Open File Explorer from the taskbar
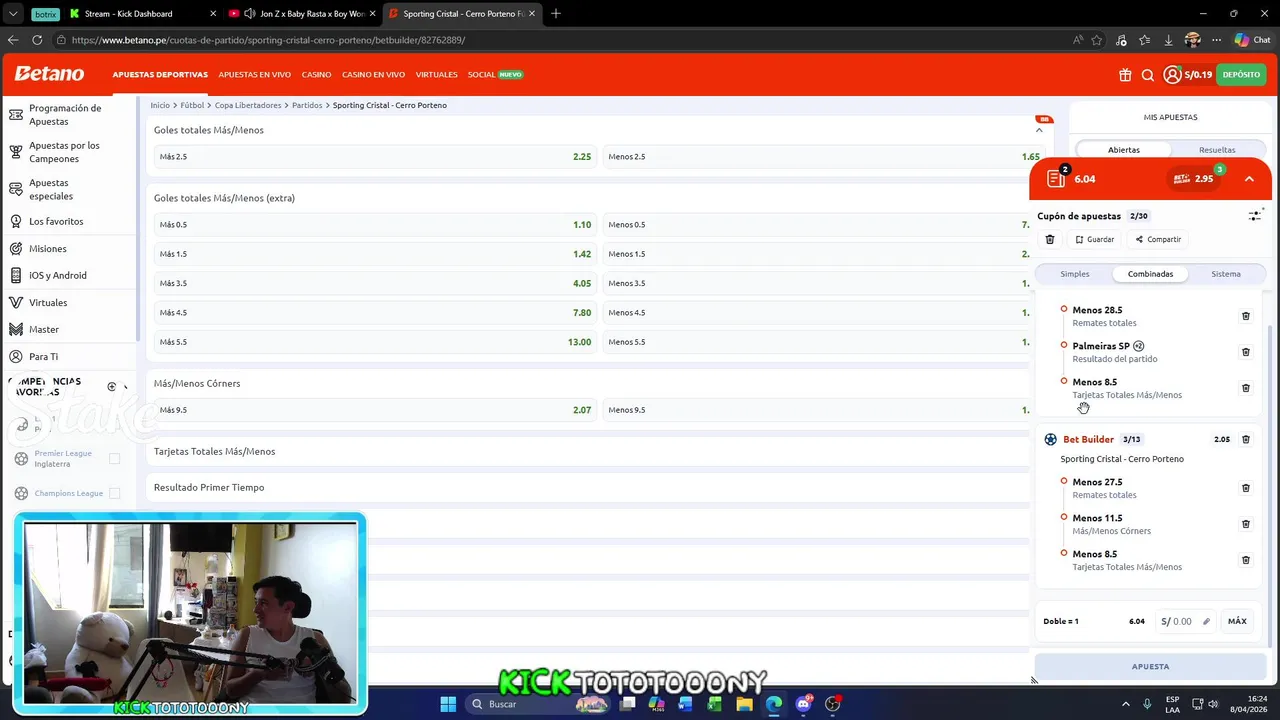 pyautogui.click(x=744, y=704)
